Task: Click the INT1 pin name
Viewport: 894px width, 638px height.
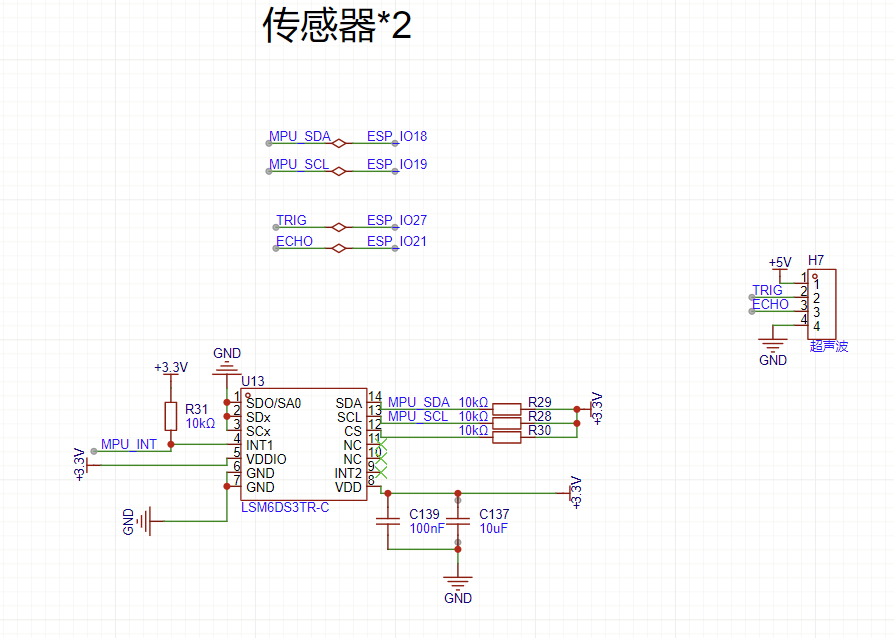Action: click(x=259, y=445)
